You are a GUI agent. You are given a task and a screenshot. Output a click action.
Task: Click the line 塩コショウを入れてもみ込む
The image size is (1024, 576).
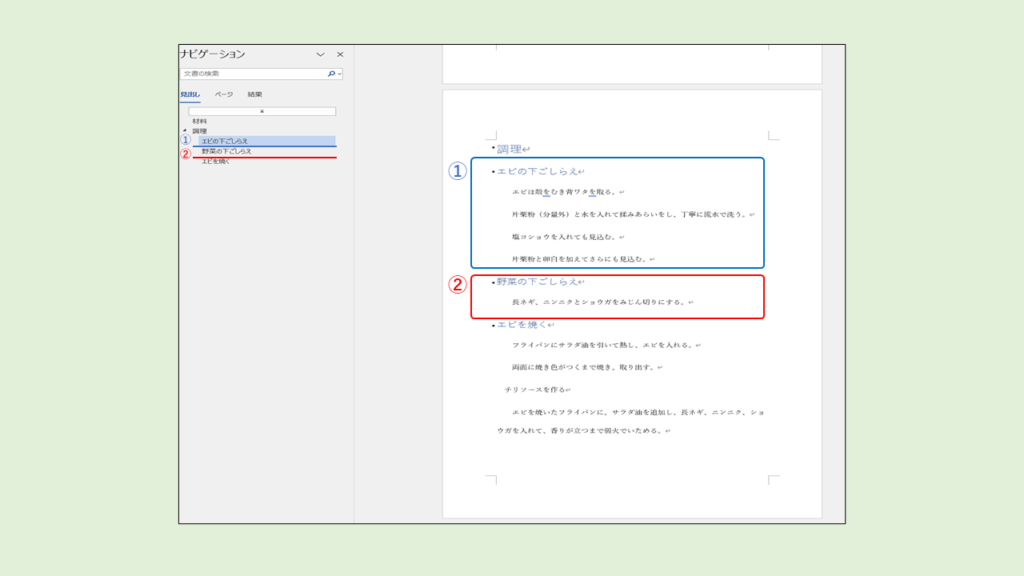pyautogui.click(x=564, y=237)
